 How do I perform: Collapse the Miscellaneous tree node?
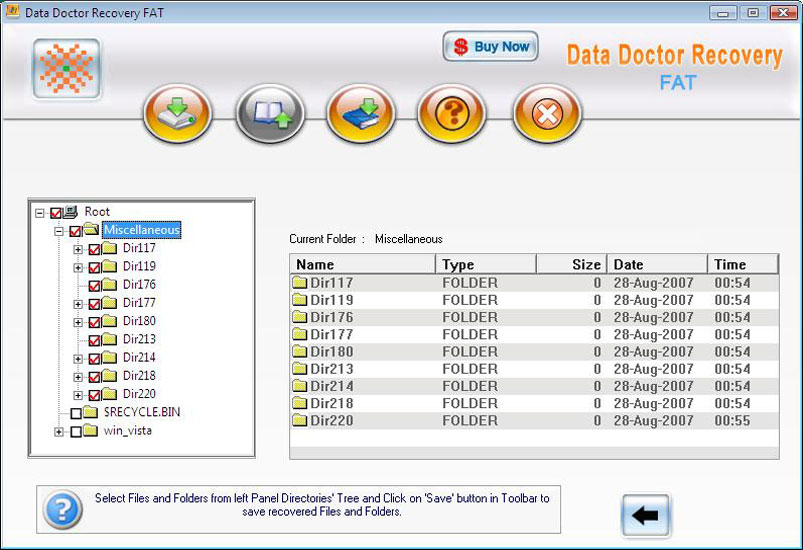pyautogui.click(x=59, y=231)
